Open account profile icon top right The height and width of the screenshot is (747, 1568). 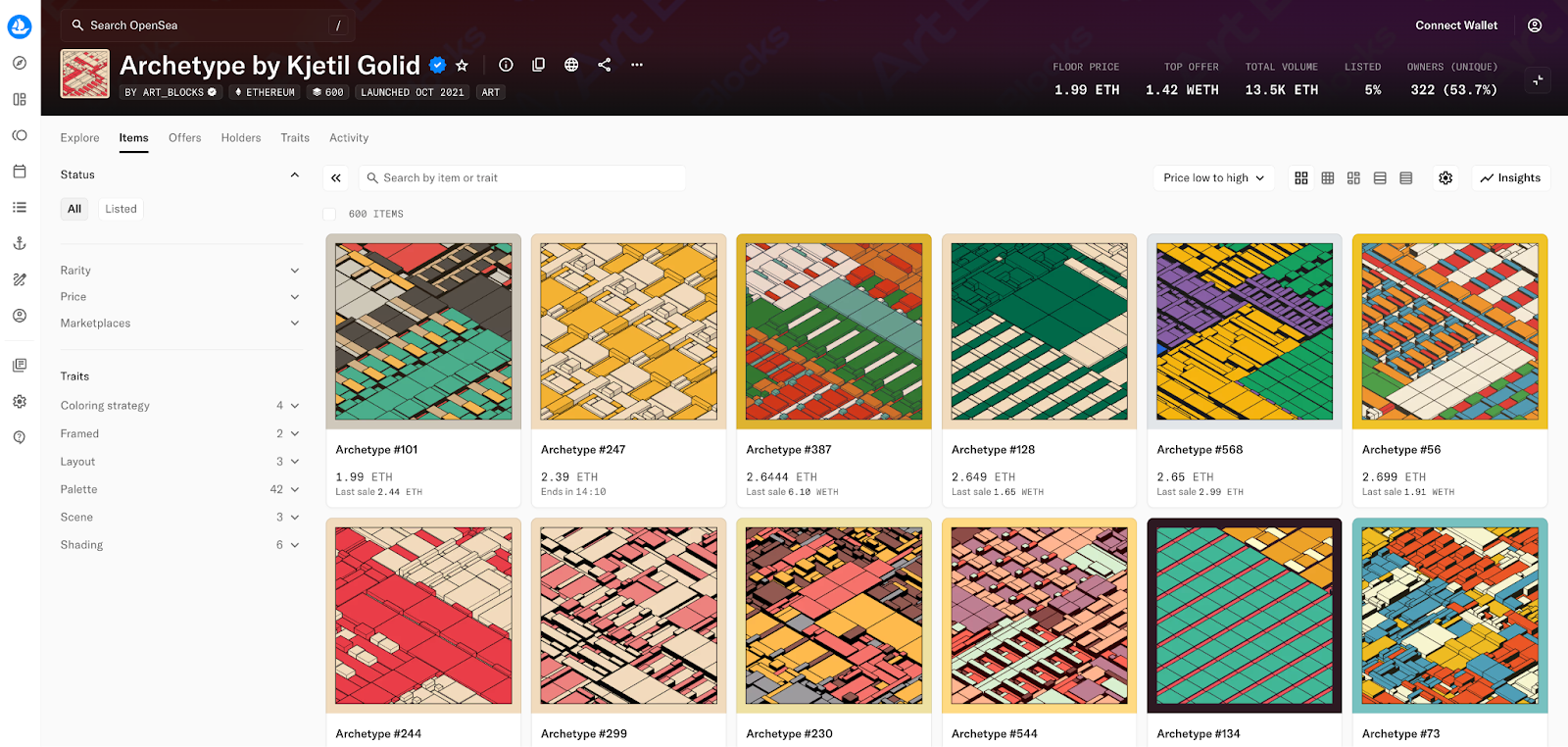1535,25
